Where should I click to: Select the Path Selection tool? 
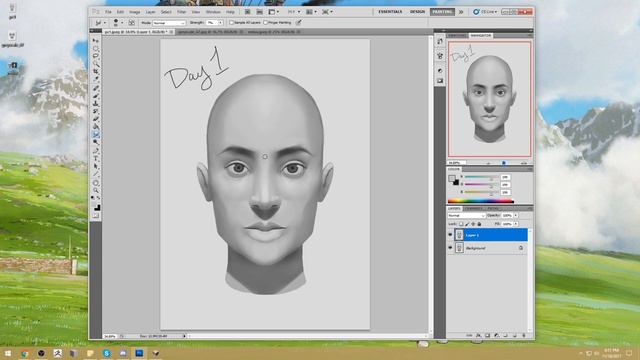coord(96,167)
